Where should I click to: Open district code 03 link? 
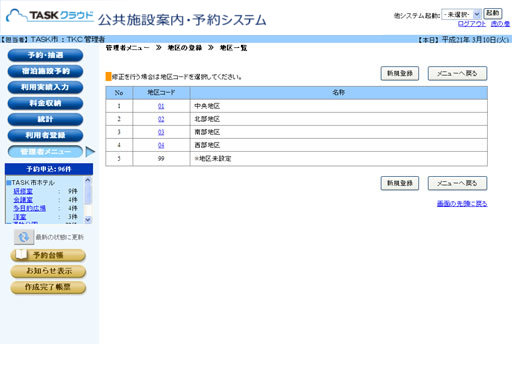pyautogui.click(x=161, y=132)
